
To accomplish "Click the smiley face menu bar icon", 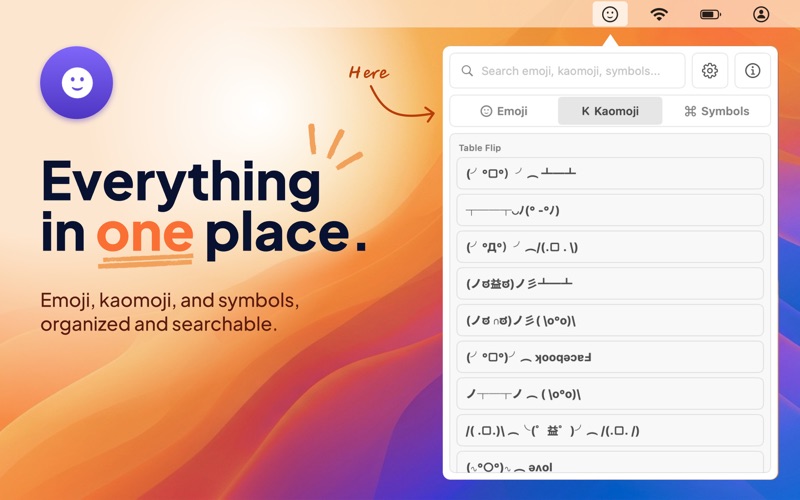I will click(610, 14).
